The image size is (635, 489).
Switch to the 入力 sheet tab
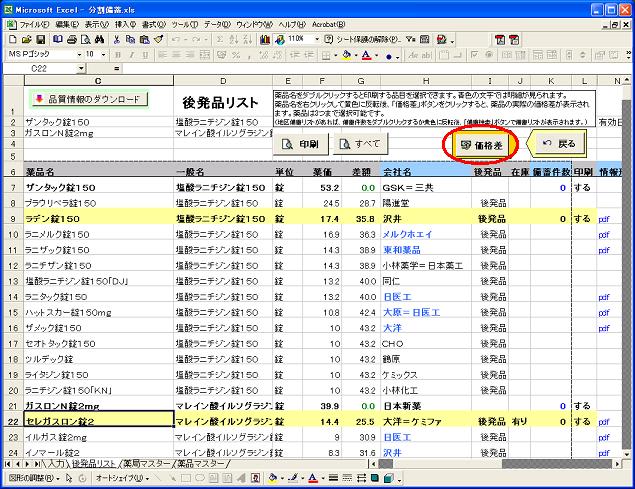coord(56,464)
